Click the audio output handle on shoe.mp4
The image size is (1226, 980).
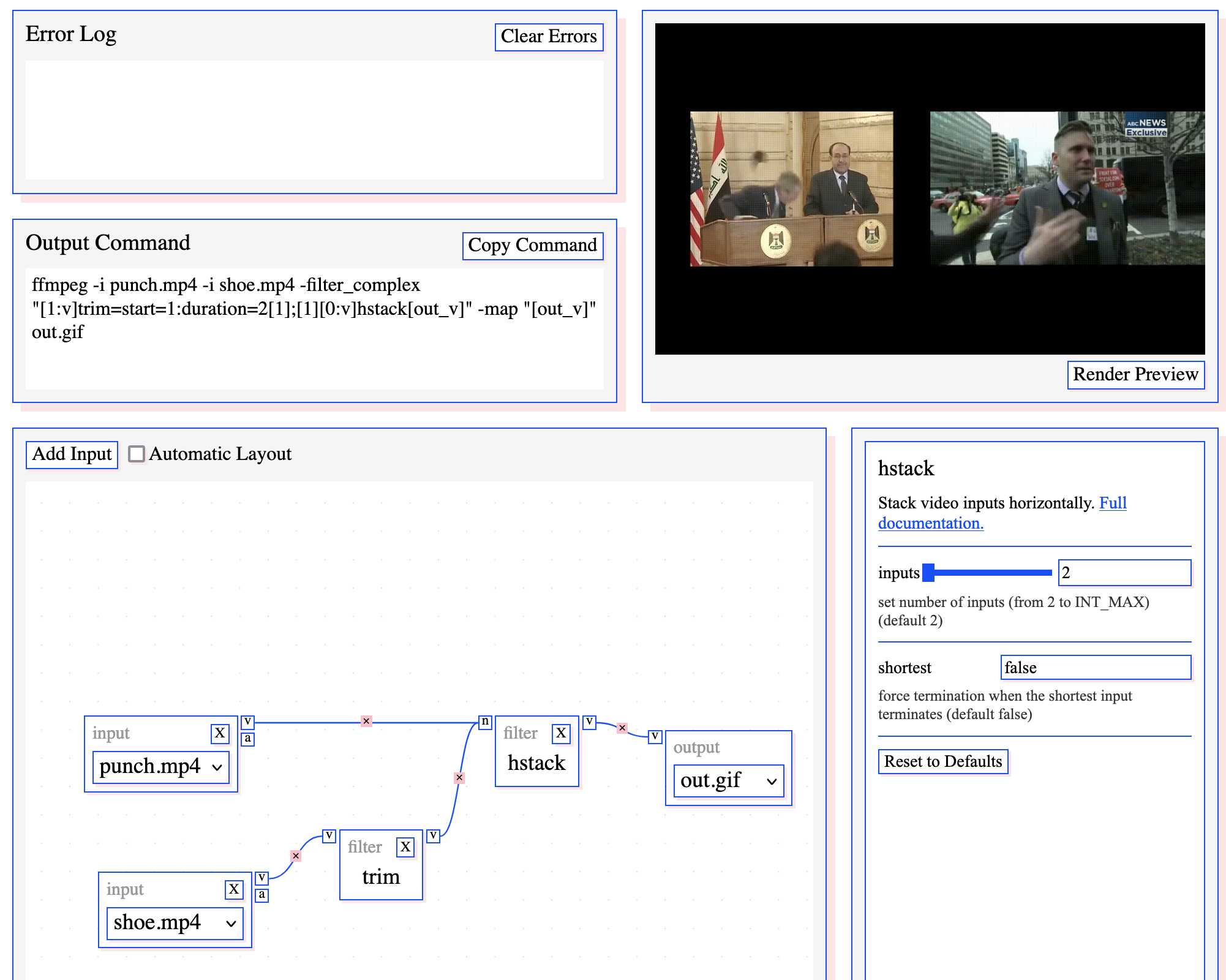click(263, 895)
